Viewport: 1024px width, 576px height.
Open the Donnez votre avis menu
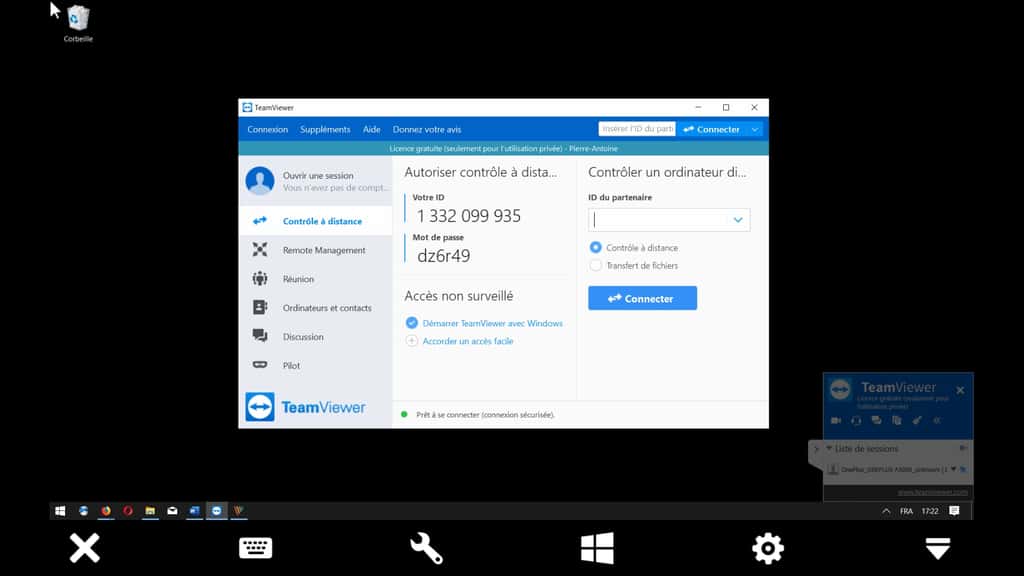tap(426, 129)
